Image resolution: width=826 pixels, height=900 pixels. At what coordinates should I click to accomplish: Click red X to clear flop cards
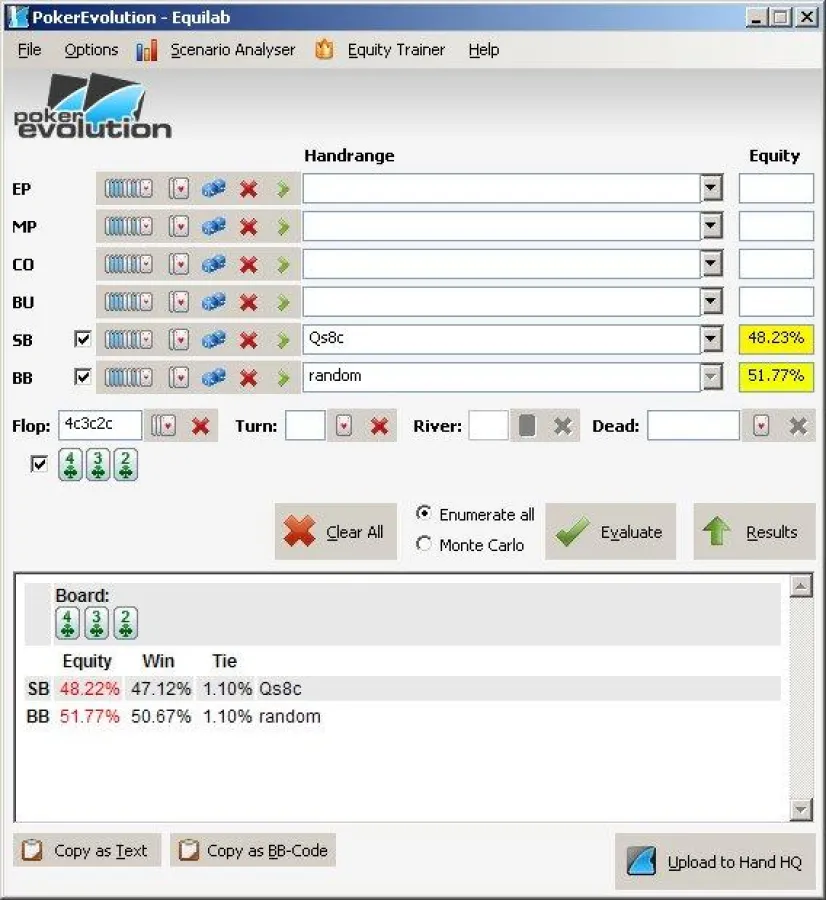click(200, 426)
